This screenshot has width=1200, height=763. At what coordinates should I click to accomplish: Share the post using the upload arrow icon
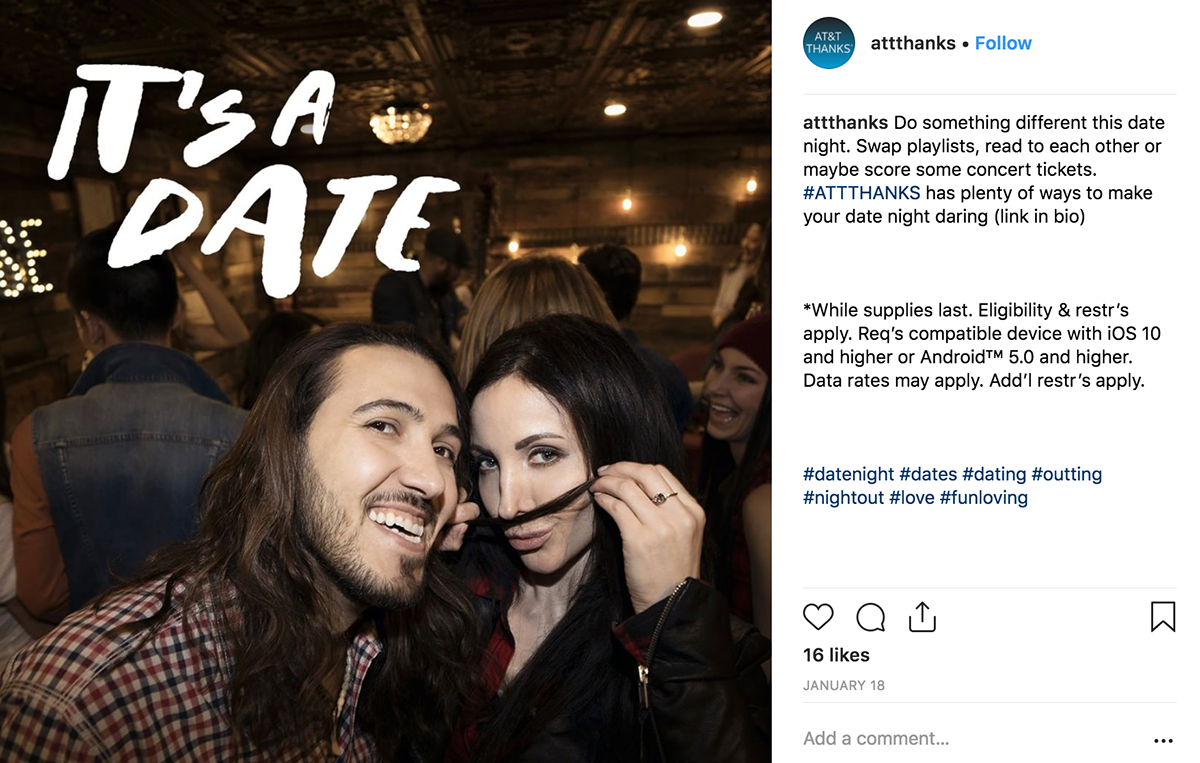click(x=922, y=616)
